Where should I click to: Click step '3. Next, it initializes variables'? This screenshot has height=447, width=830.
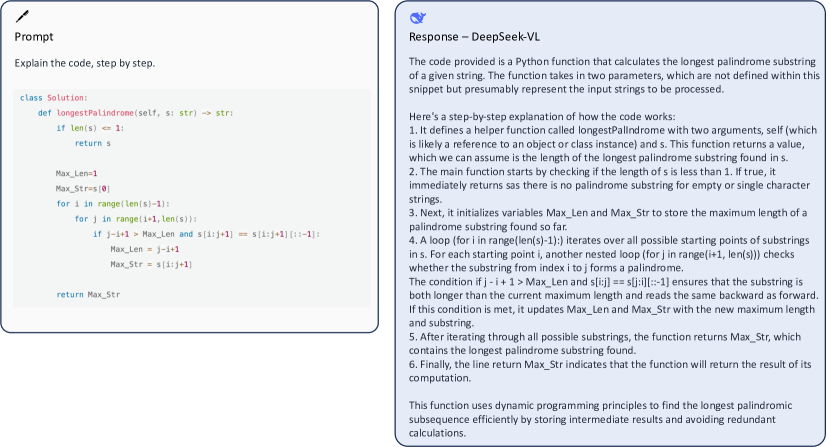[608, 220]
